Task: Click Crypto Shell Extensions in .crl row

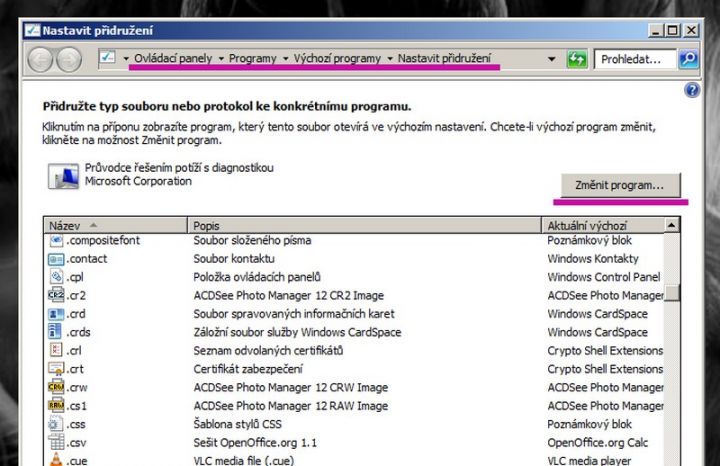Action: (x=605, y=350)
